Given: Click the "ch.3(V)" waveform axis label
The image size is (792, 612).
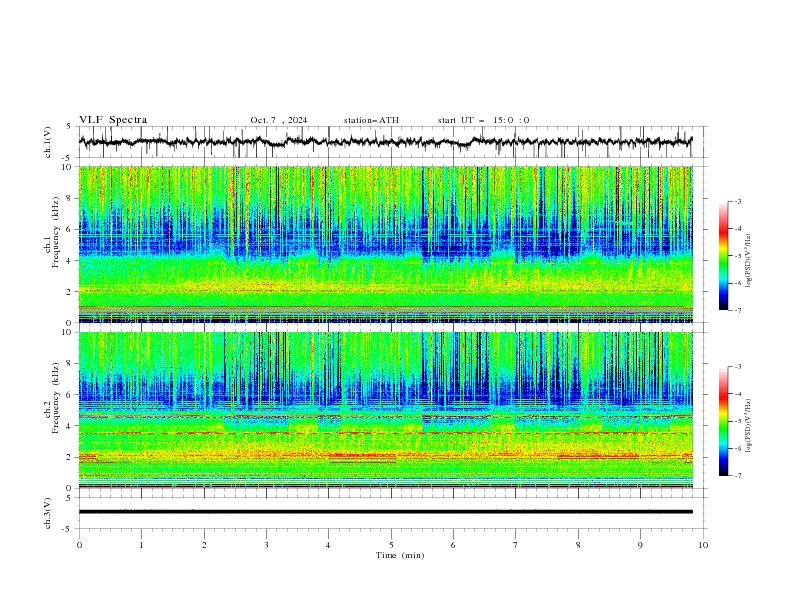Looking at the screenshot, I should (x=48, y=513).
